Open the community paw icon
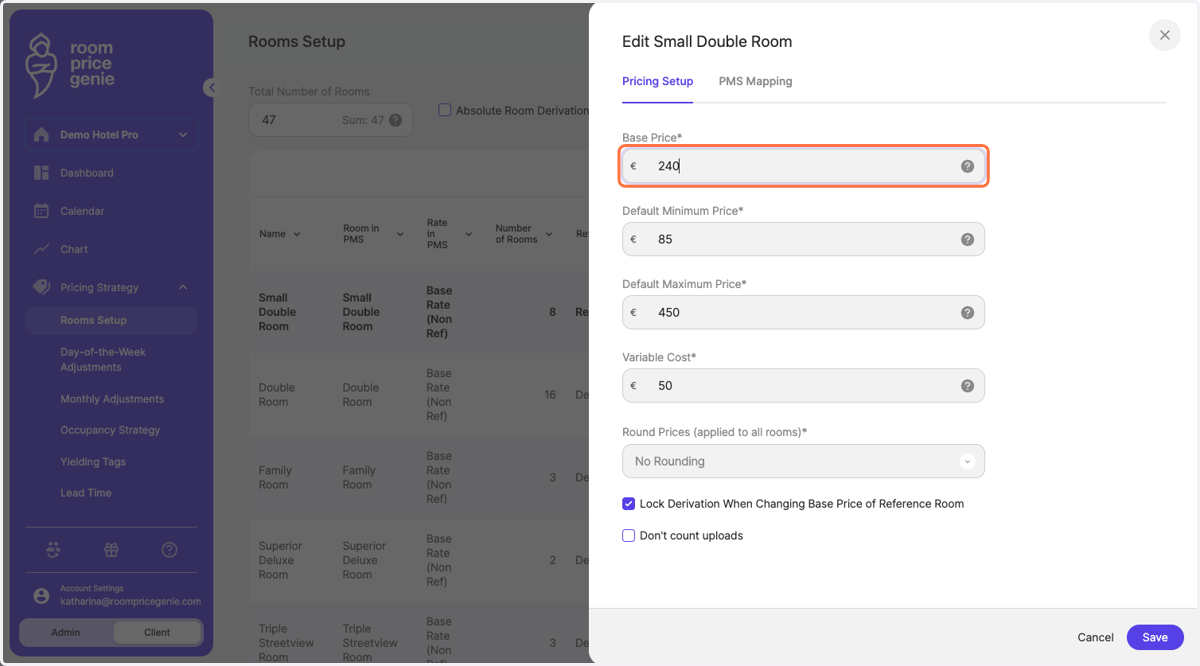The height and width of the screenshot is (666, 1200). (53, 550)
